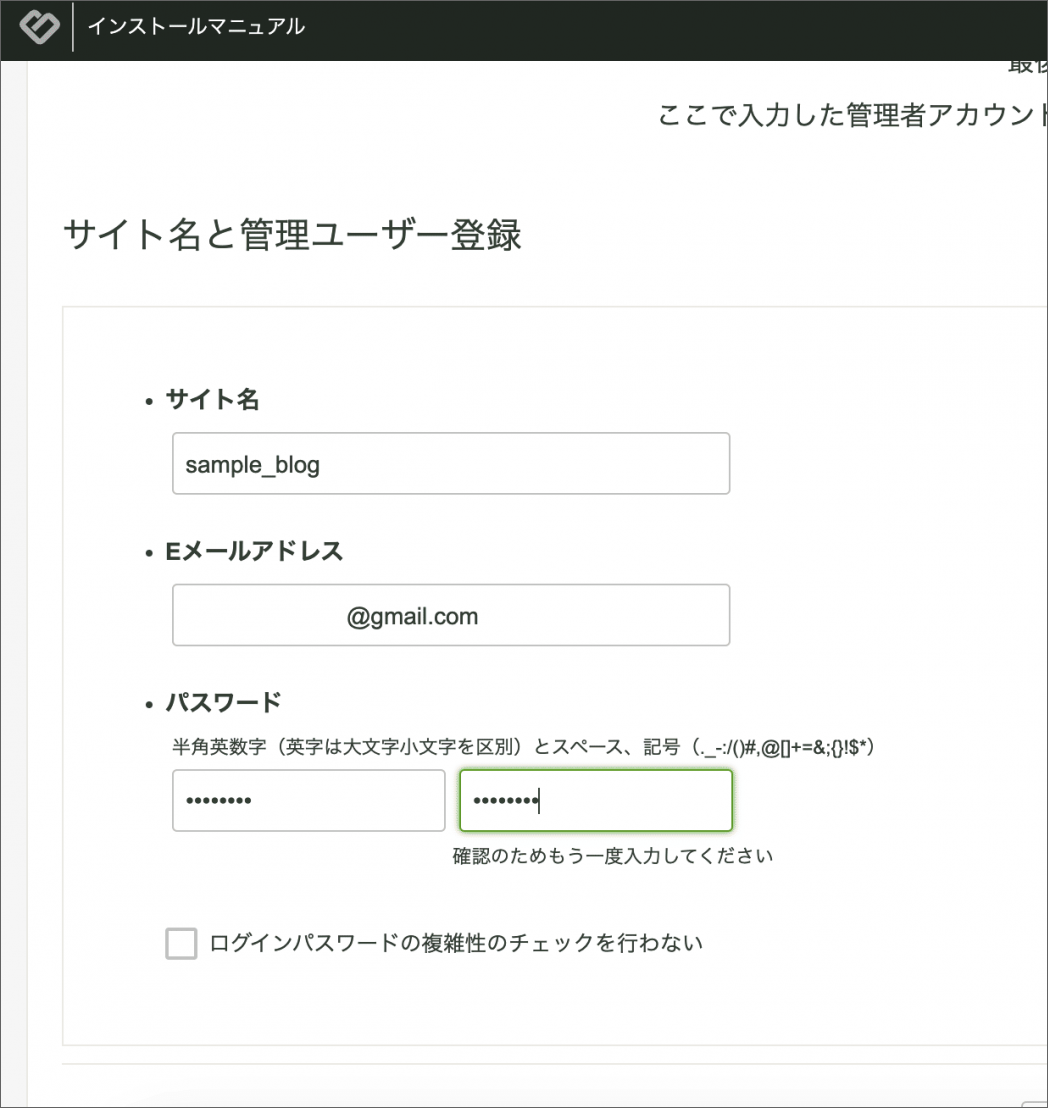Focus the サイト名 input field
Image resolution: width=1048 pixels, height=1108 pixels.
450,463
